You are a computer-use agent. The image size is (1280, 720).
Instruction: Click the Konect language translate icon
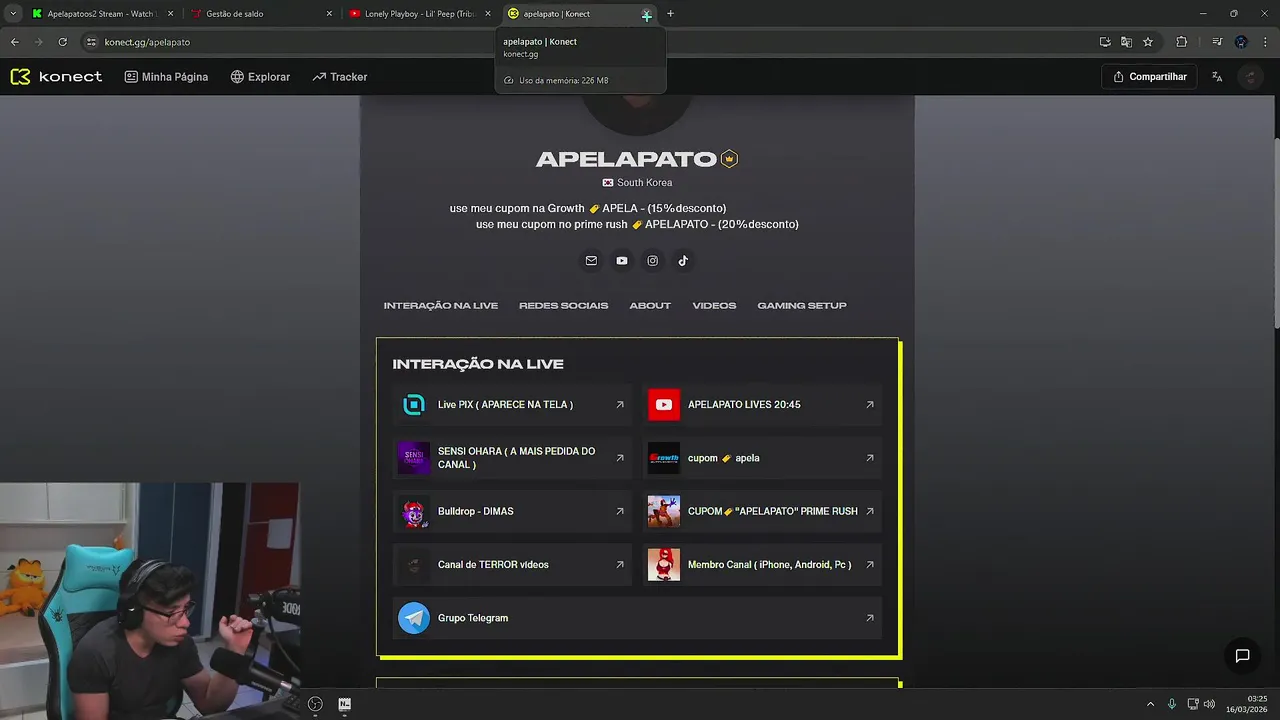click(1217, 77)
